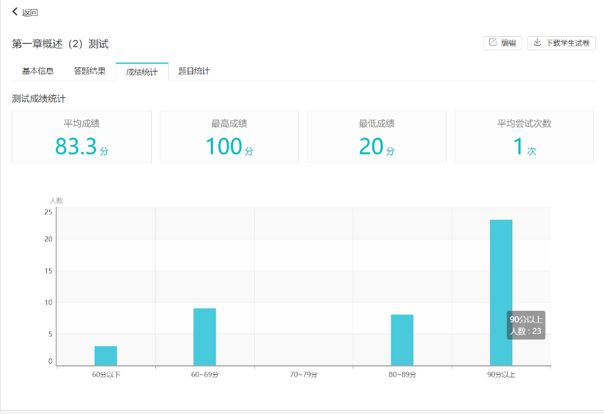Switch to the 基本信息 tab

click(38, 71)
